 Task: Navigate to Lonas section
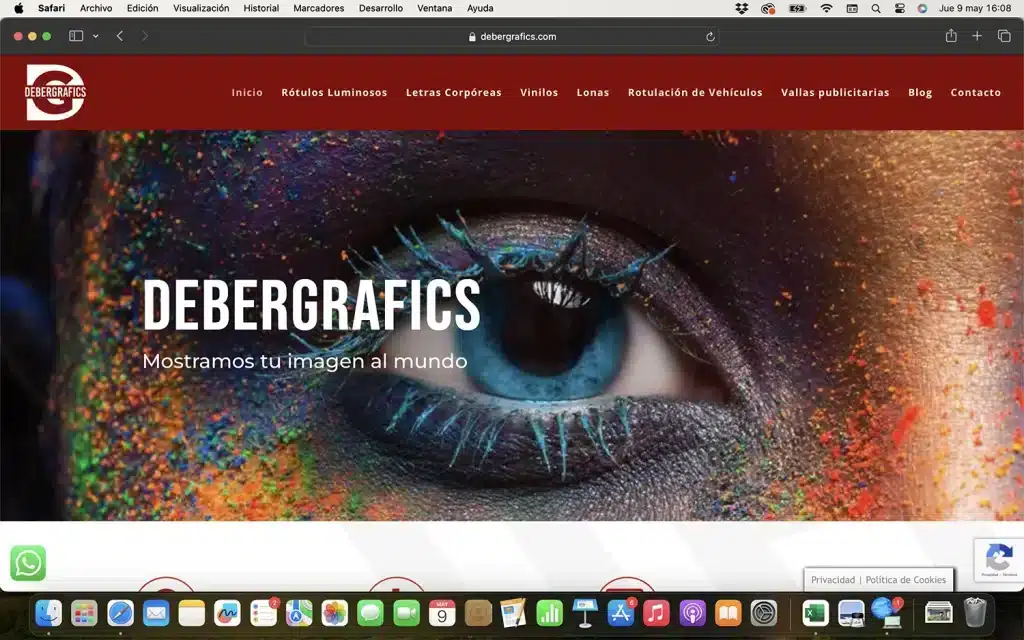593,93
